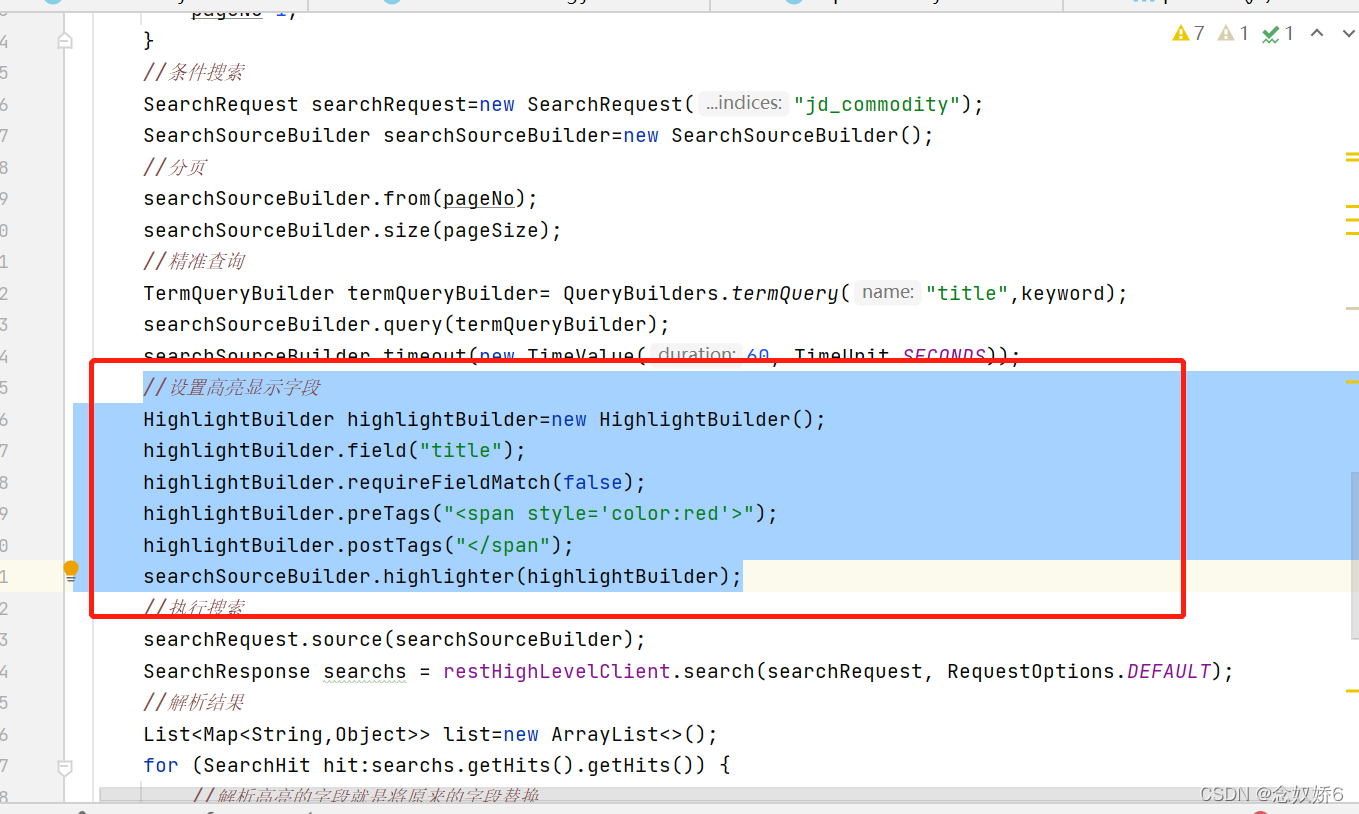The width and height of the screenshot is (1359, 814).
Task: Click the //分页 comment line
Action: [175, 167]
